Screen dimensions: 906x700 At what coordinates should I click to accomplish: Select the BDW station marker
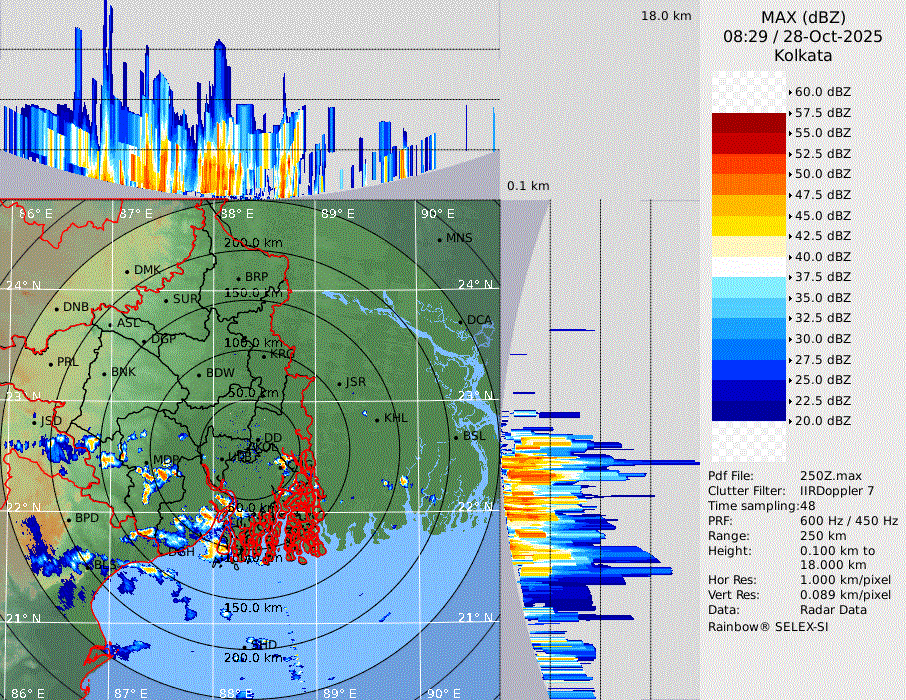point(200,375)
